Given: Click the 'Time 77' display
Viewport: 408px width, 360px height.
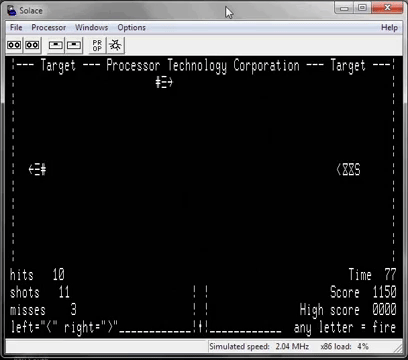Looking at the screenshot, I should tap(372, 275).
